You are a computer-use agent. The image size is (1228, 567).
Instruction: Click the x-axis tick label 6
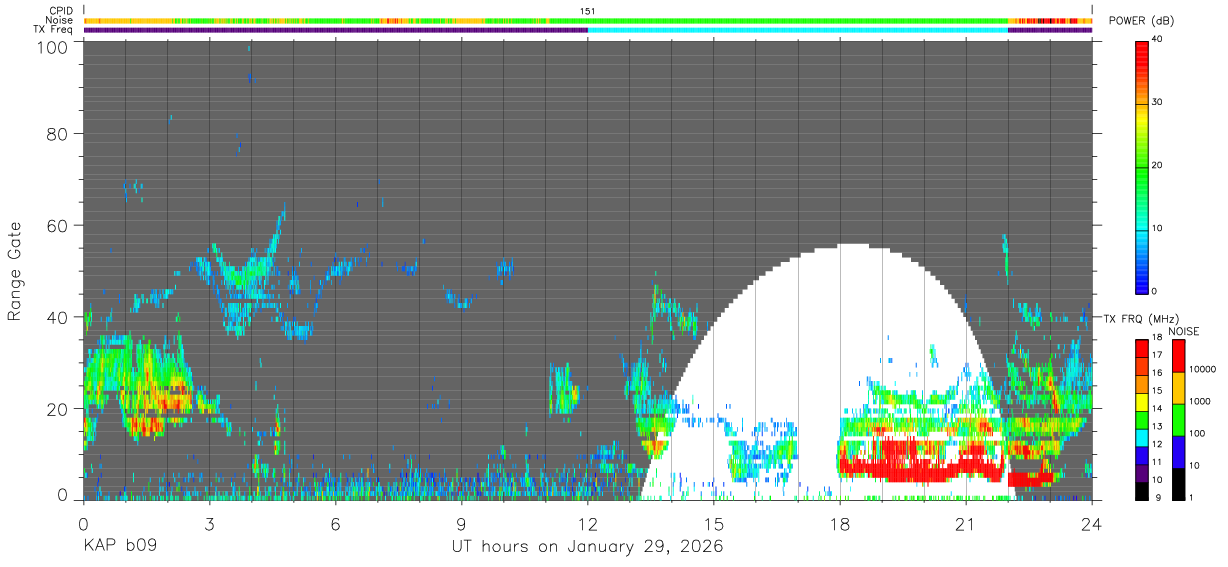[x=335, y=524]
